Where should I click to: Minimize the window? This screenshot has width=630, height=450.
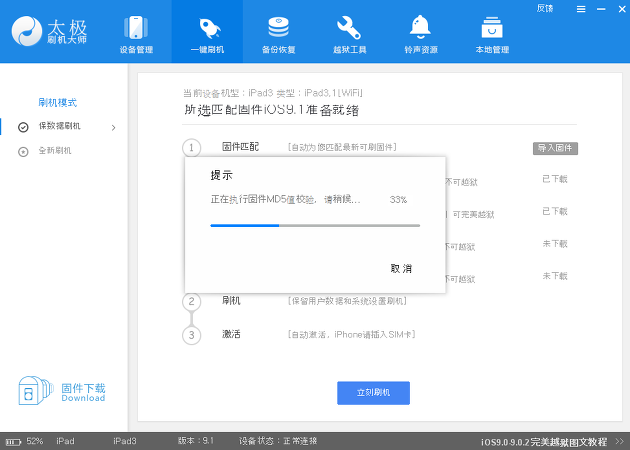[601, 9]
